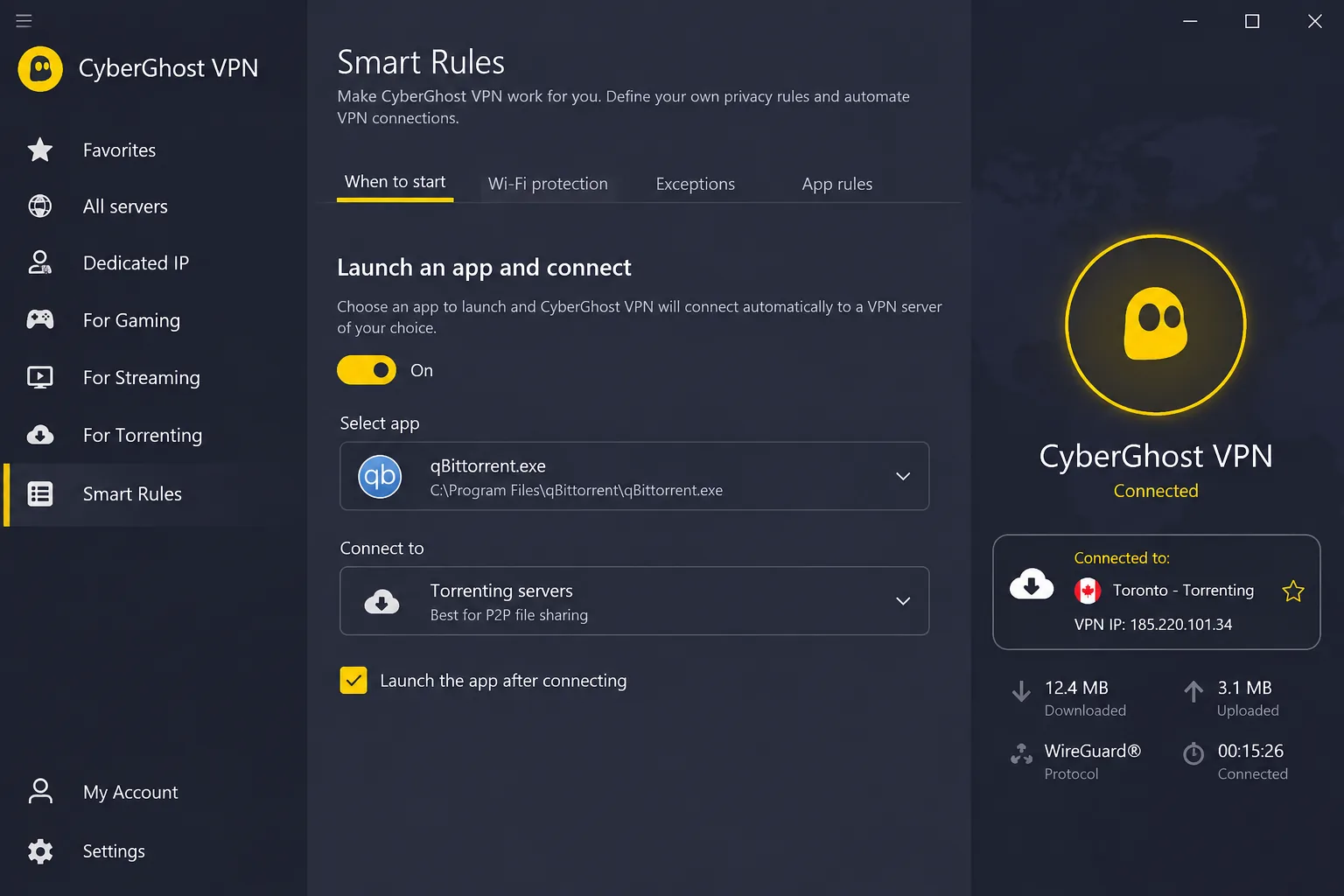Click the WireGuard protocol icon
This screenshot has height=896, width=1344.
click(1021, 753)
